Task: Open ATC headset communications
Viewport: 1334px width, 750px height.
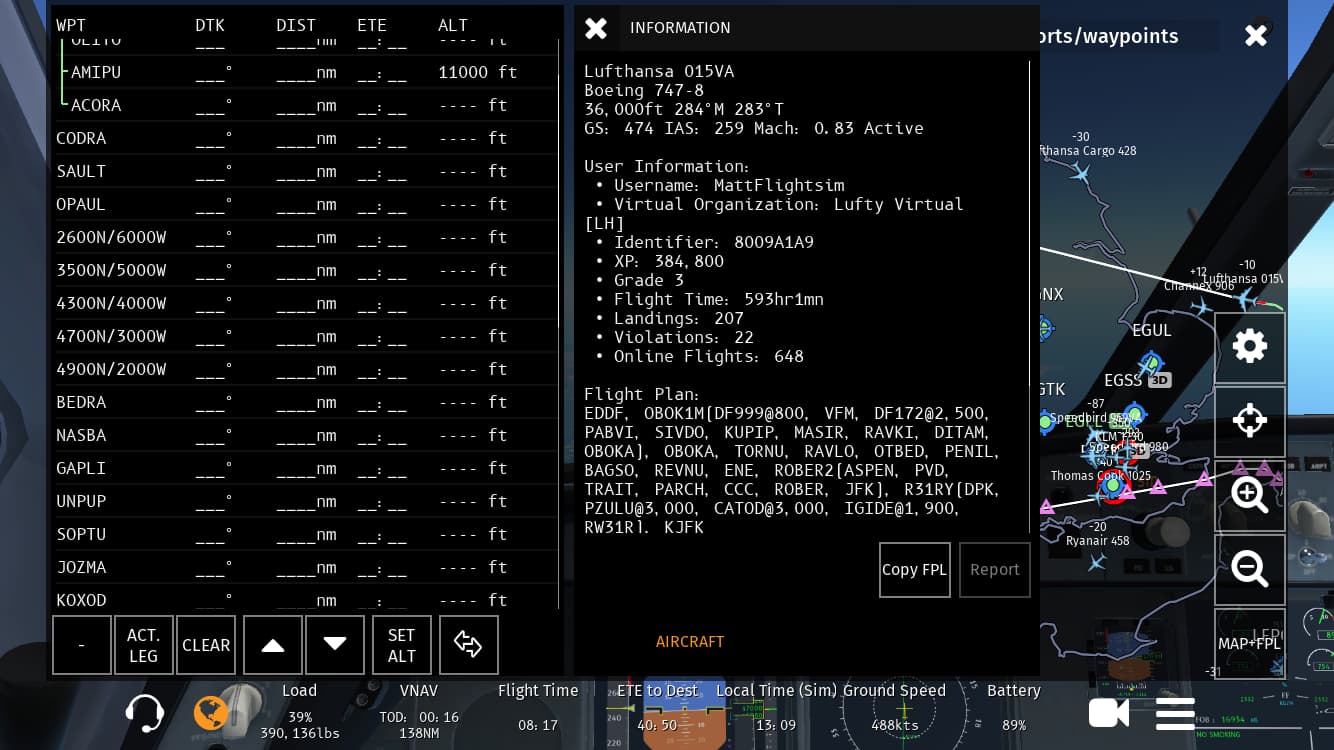Action: (x=145, y=713)
